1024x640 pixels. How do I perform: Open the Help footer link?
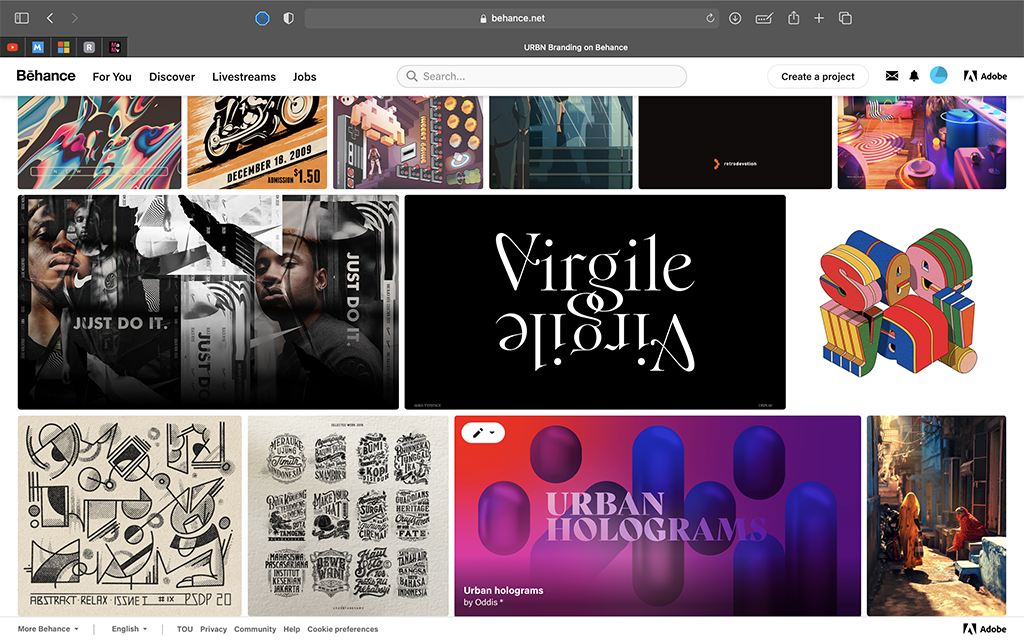[291, 629]
